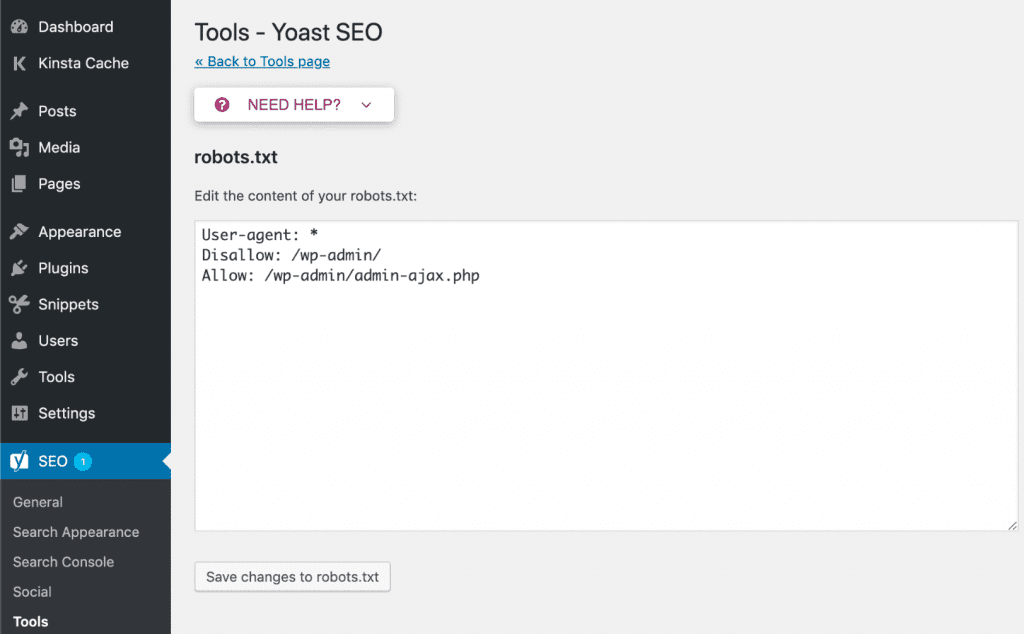Screen dimensions: 1024x634
Task: Click the Settings sliders icon
Action: 19,413
